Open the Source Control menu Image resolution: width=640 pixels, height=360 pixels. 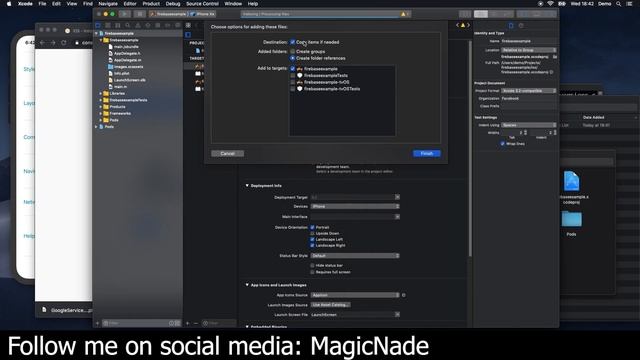click(x=202, y=4)
